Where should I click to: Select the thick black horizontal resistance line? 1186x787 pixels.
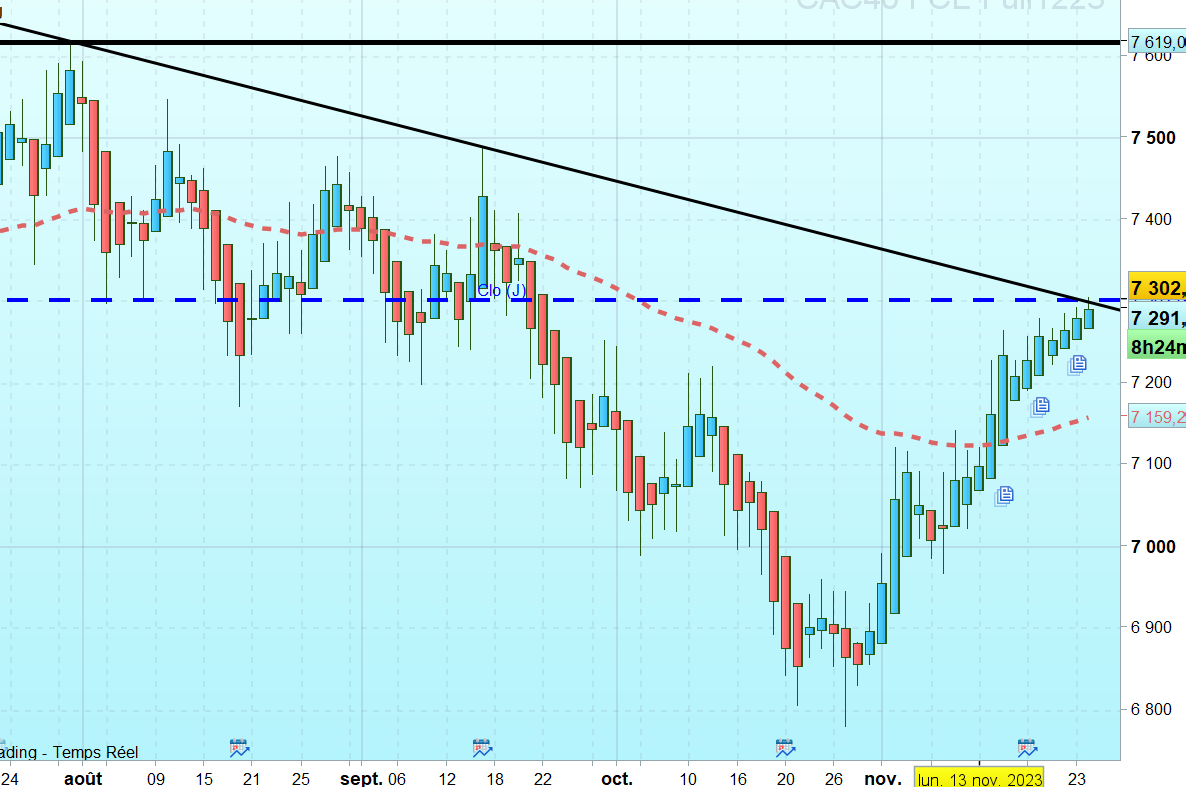pos(560,42)
